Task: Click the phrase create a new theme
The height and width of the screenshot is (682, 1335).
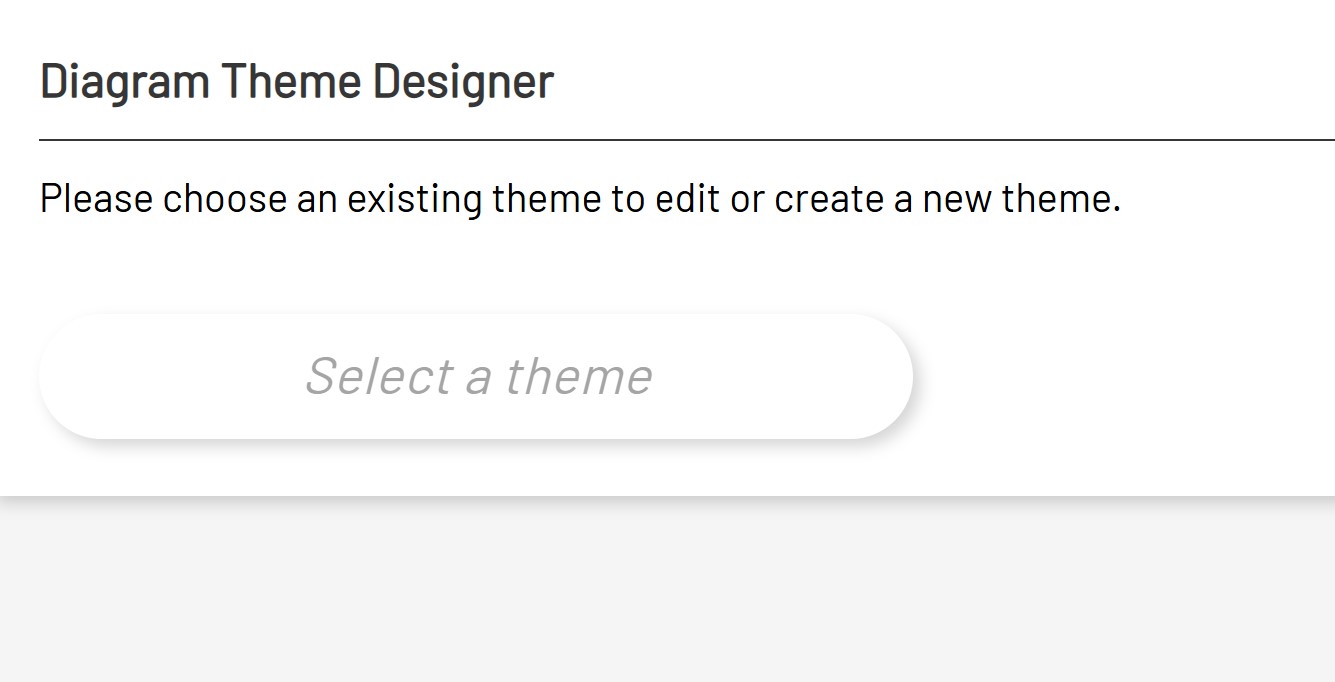Action: coord(945,198)
